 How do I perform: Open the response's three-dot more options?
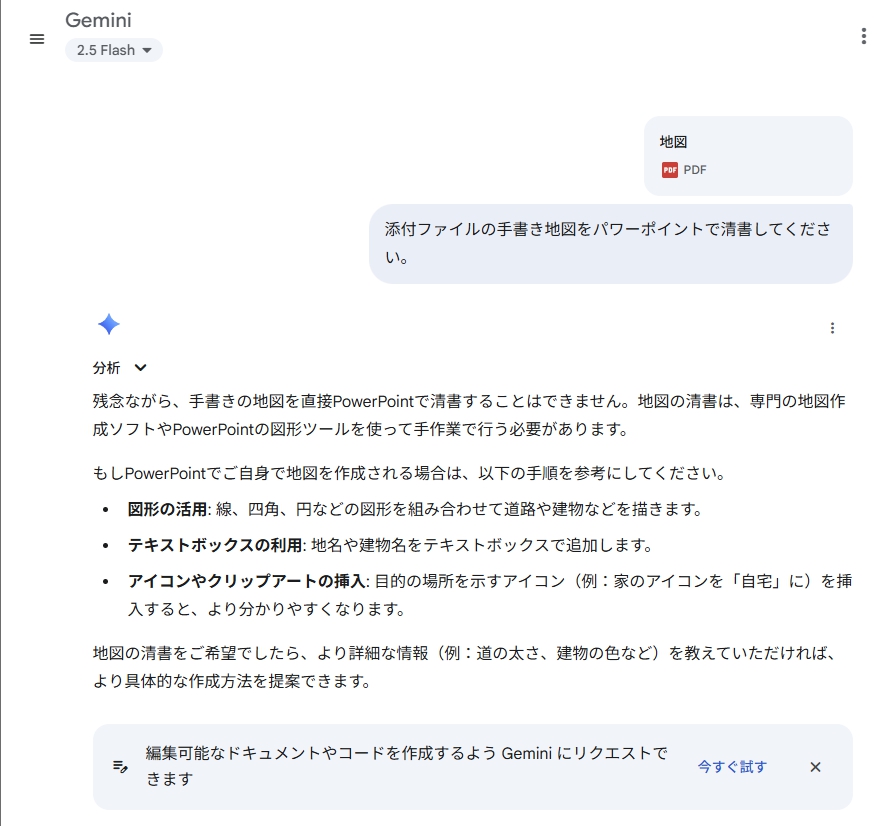tap(833, 328)
